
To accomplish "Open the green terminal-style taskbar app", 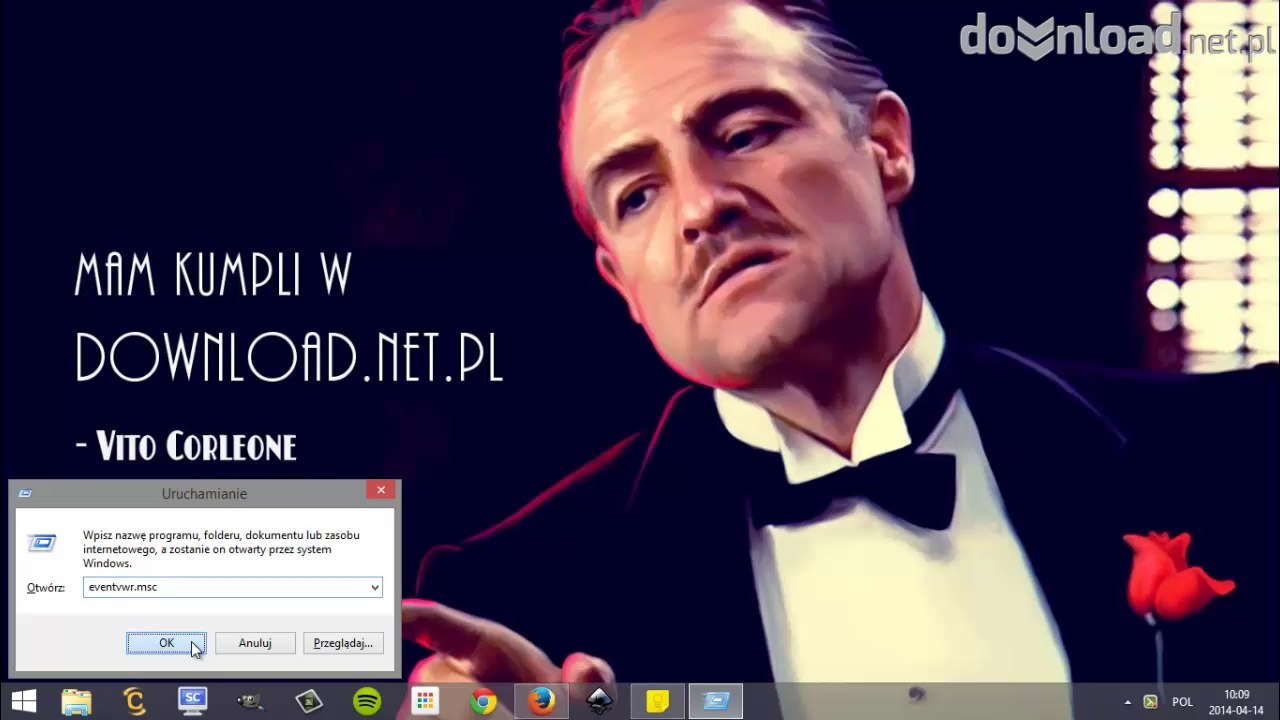I will click(x=308, y=701).
